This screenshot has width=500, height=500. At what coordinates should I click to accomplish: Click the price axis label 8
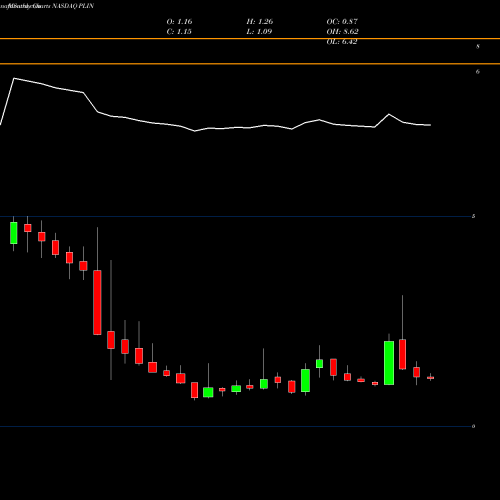(x=478, y=47)
